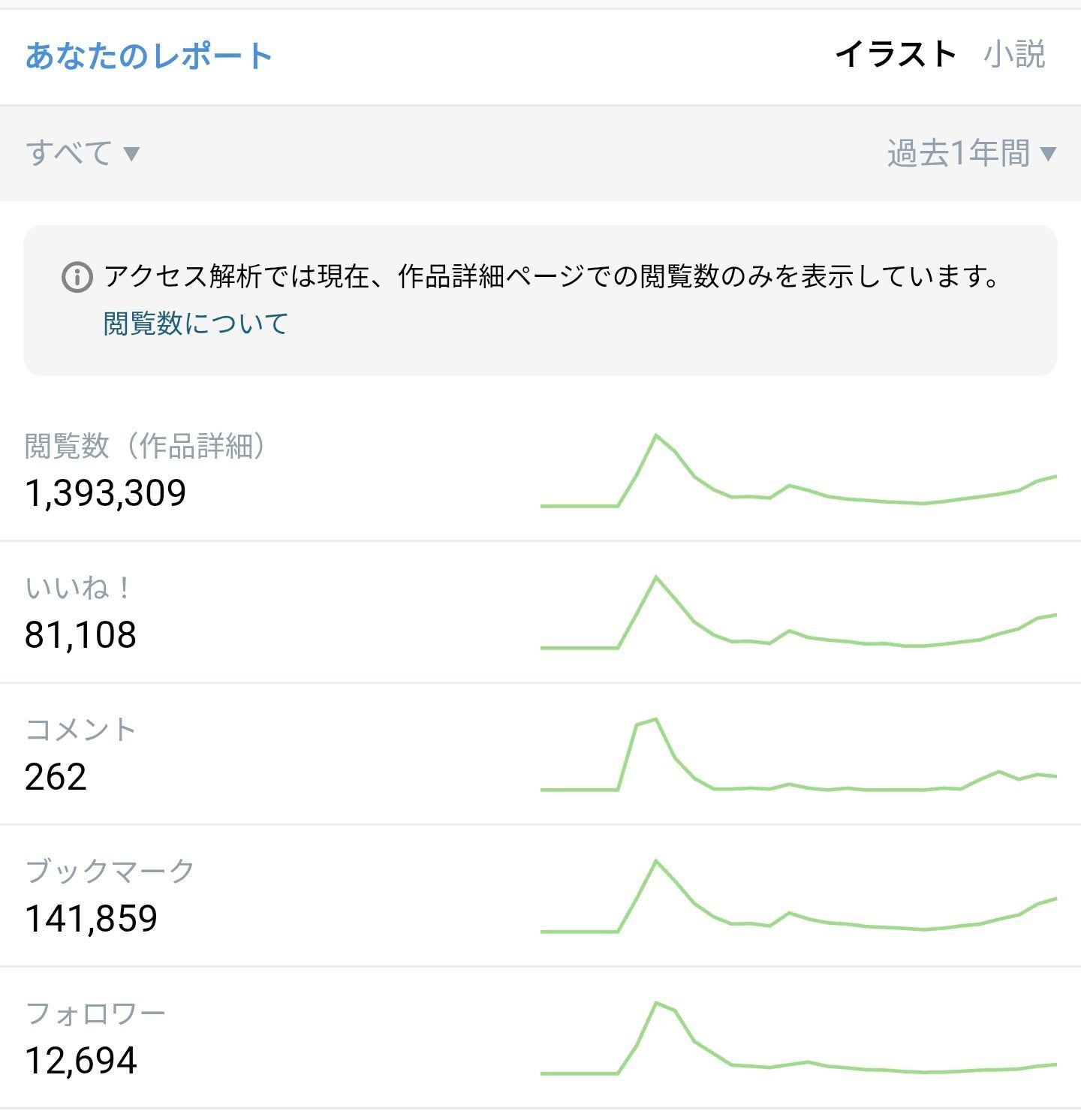Click the info circle icon in notice
This screenshot has width=1081, height=1120.
click(x=77, y=277)
